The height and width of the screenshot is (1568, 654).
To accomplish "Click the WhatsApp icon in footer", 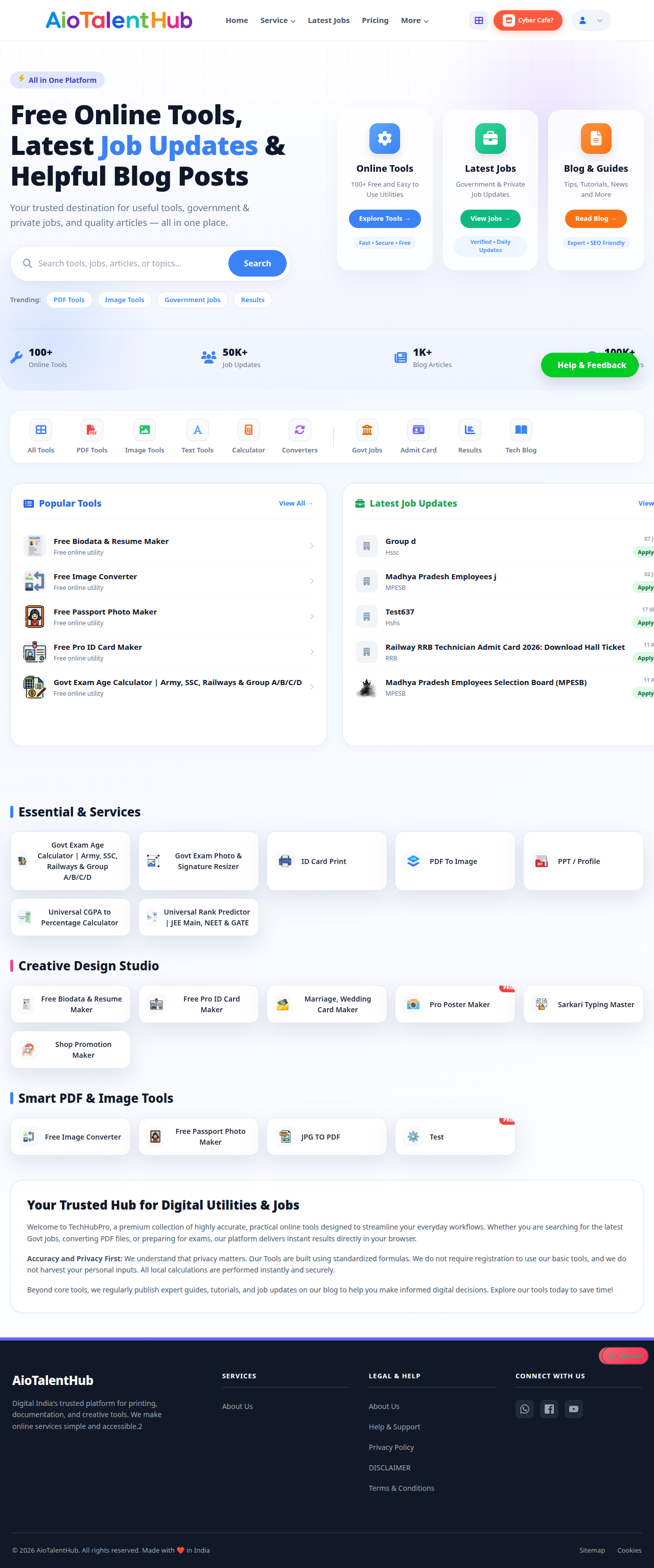I will click(x=524, y=1408).
